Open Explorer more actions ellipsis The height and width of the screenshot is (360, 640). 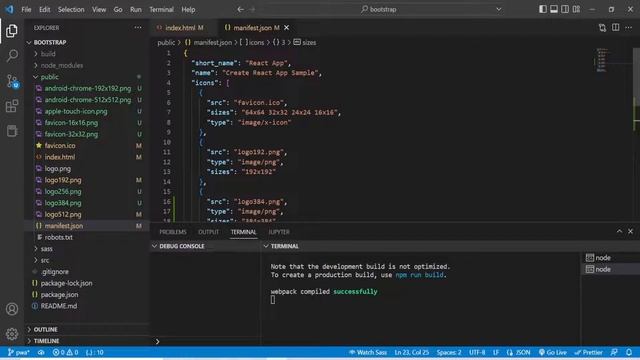(x=138, y=28)
